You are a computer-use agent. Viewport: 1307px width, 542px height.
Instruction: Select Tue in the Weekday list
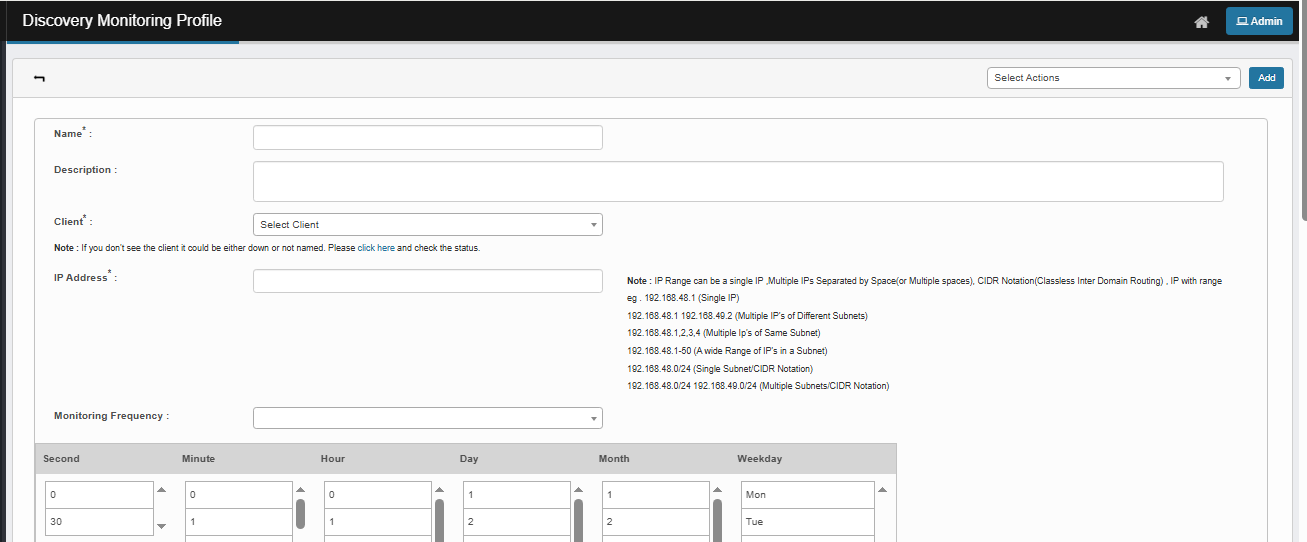[x=807, y=522]
